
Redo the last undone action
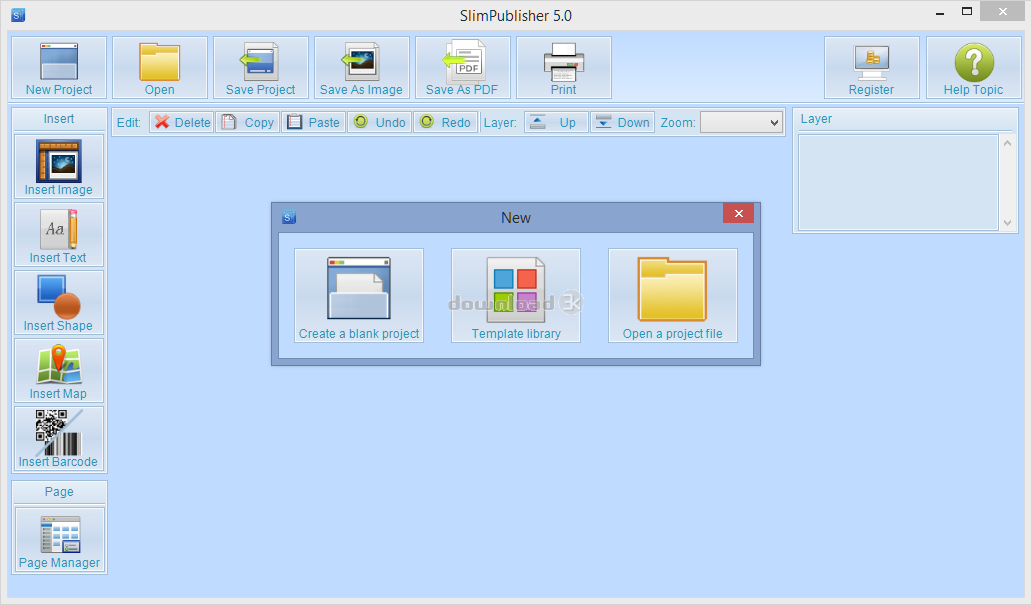coord(446,122)
